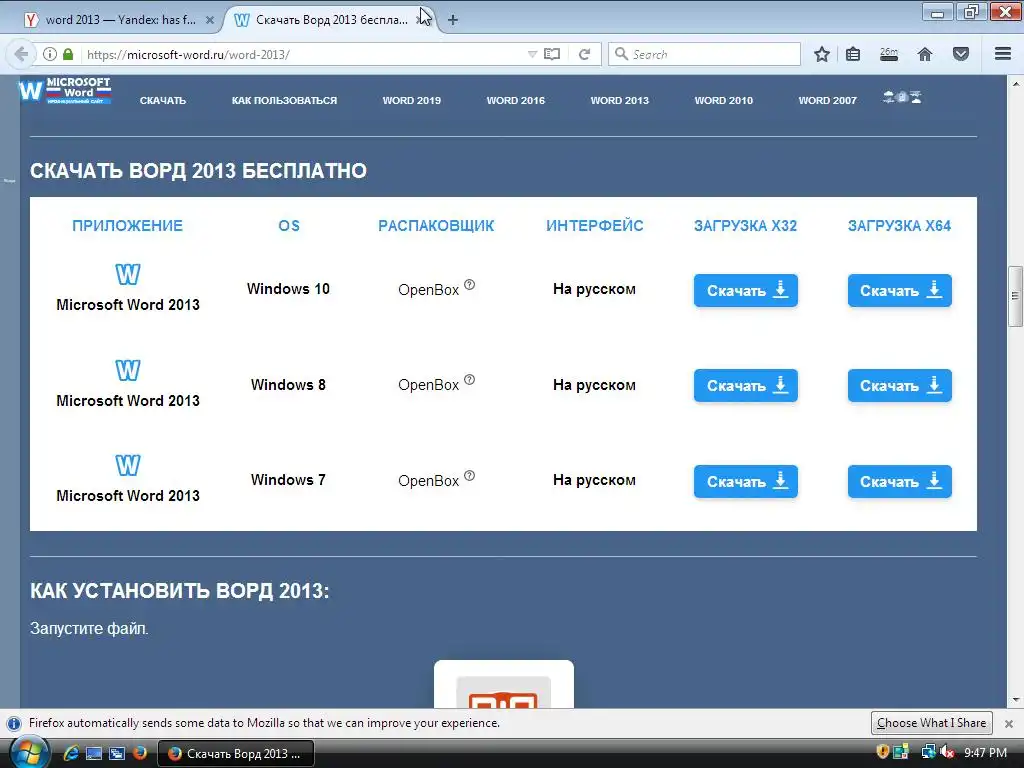This screenshot has height=768, width=1024.
Task: Click the green padlock security icon
Action: tap(68, 54)
